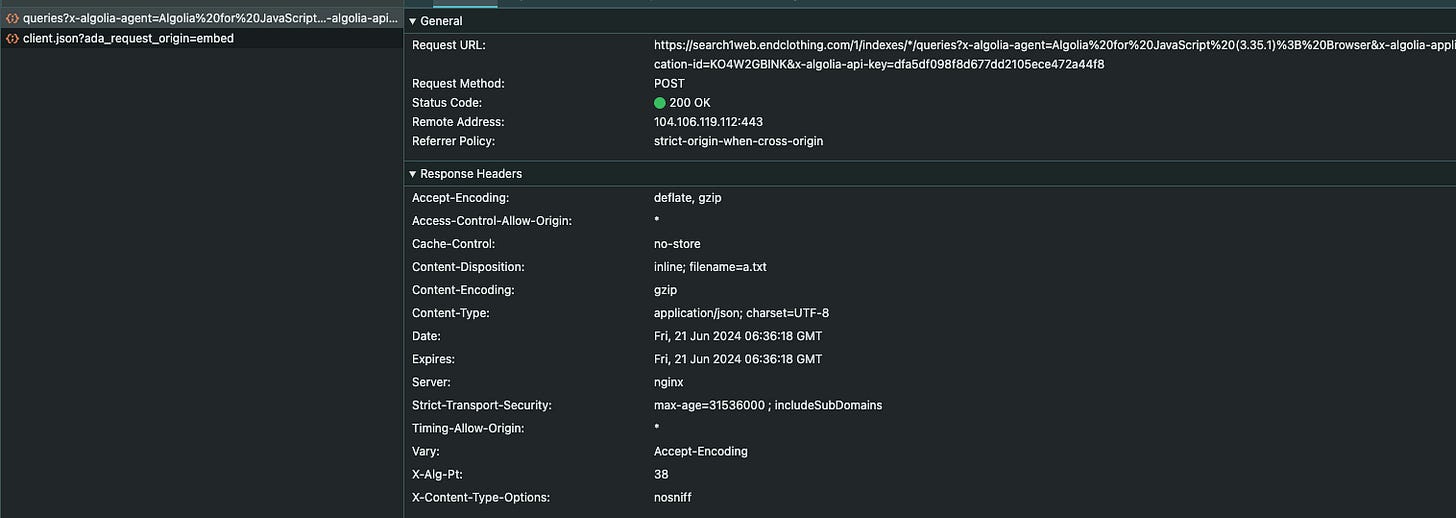Click the Request URL value text

[x=1055, y=54]
